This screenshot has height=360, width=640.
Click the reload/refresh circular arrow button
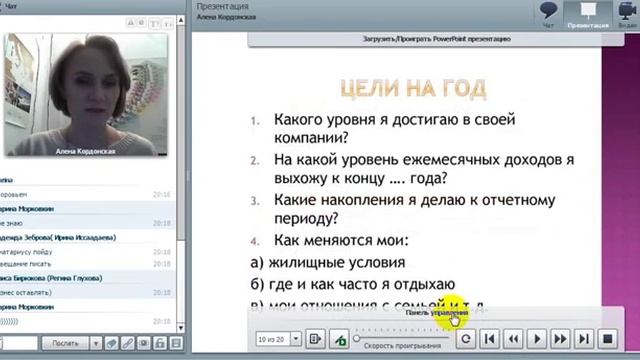(x=466, y=339)
